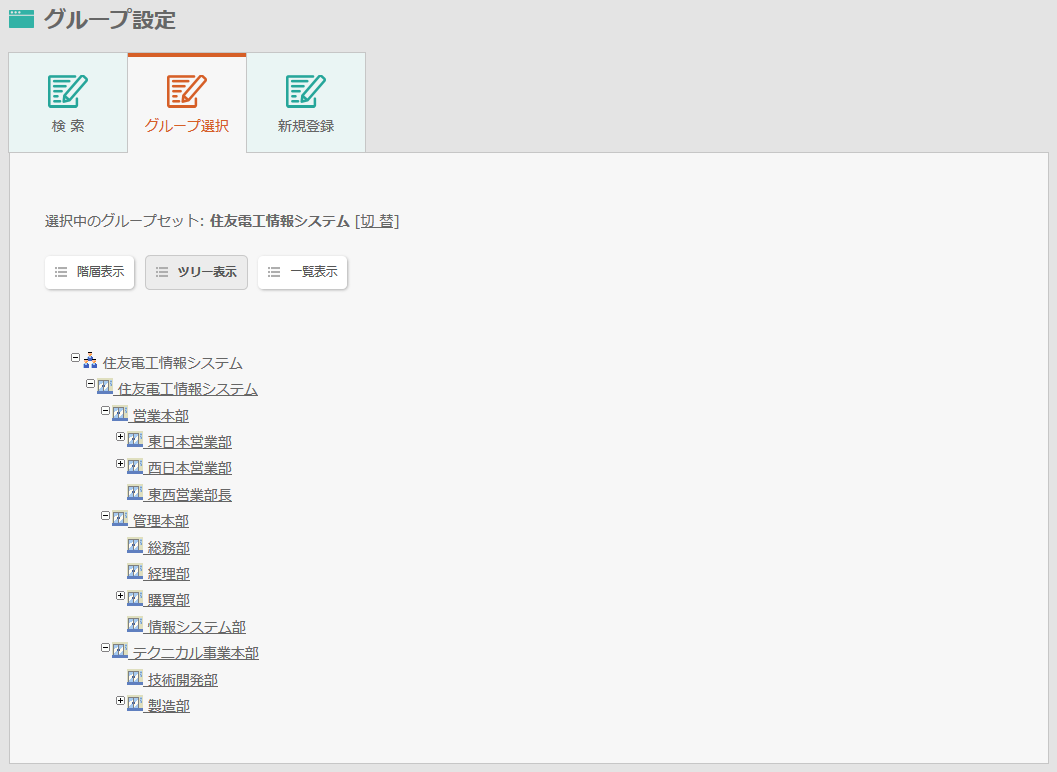Click the green pencil icon above 検 索

tap(68, 91)
